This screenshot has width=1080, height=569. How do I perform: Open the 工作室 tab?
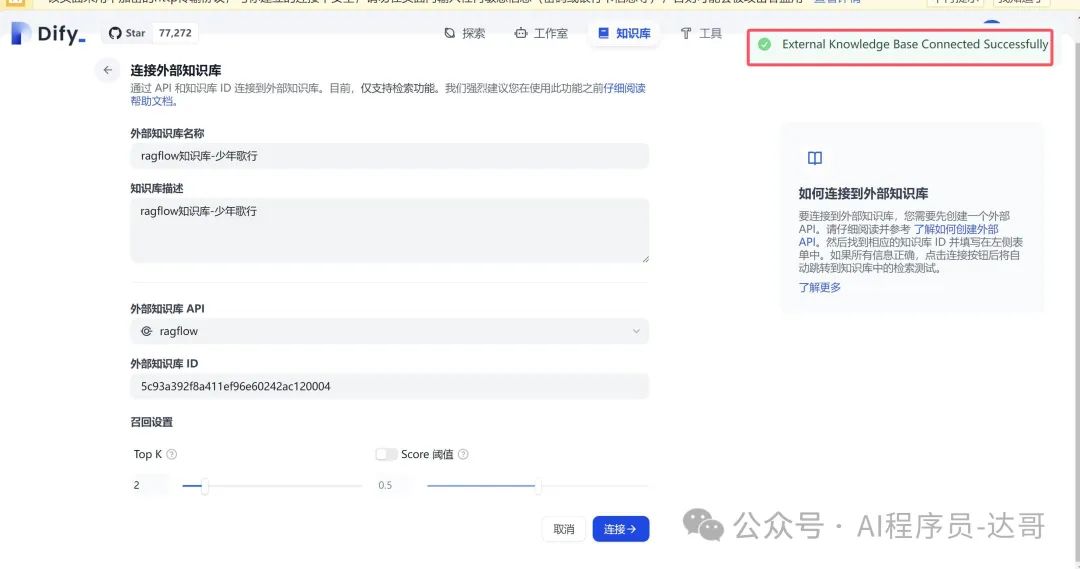tap(541, 33)
